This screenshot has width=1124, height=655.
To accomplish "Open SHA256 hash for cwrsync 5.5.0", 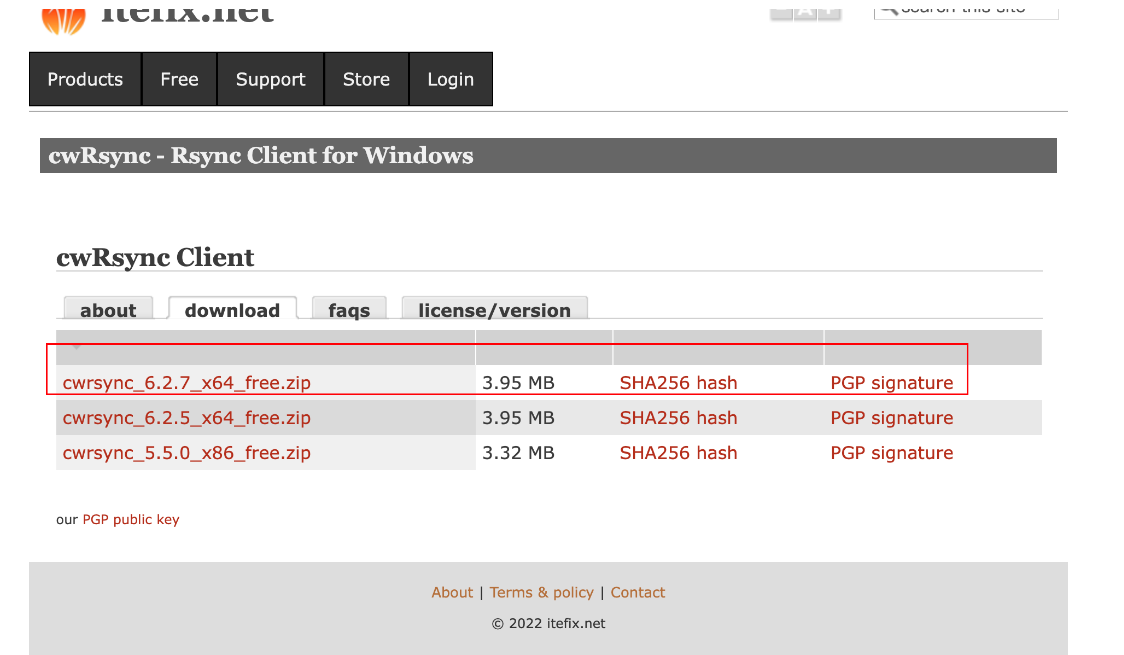I will [x=678, y=453].
